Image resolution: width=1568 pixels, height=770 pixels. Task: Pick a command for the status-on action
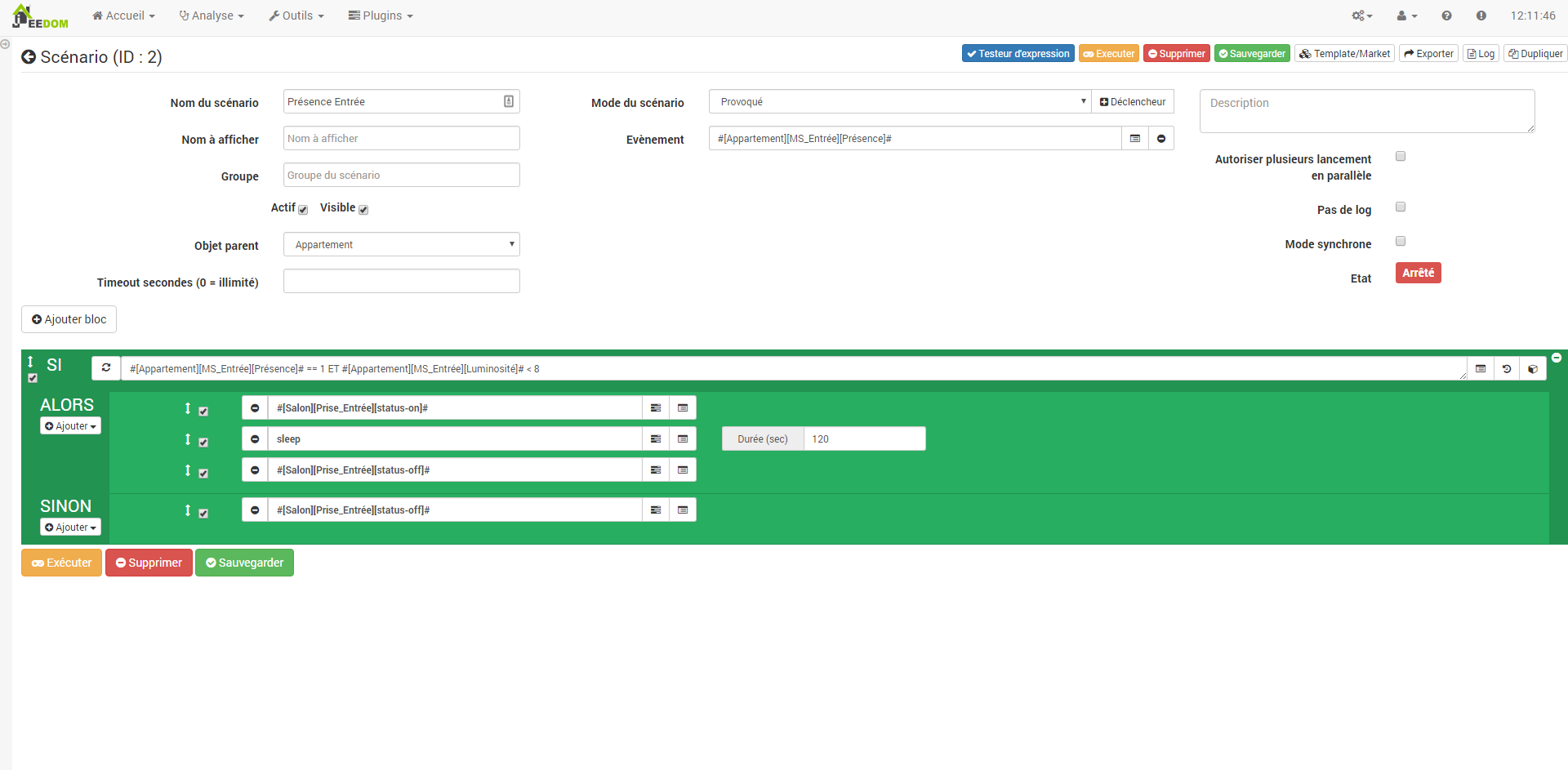(683, 408)
